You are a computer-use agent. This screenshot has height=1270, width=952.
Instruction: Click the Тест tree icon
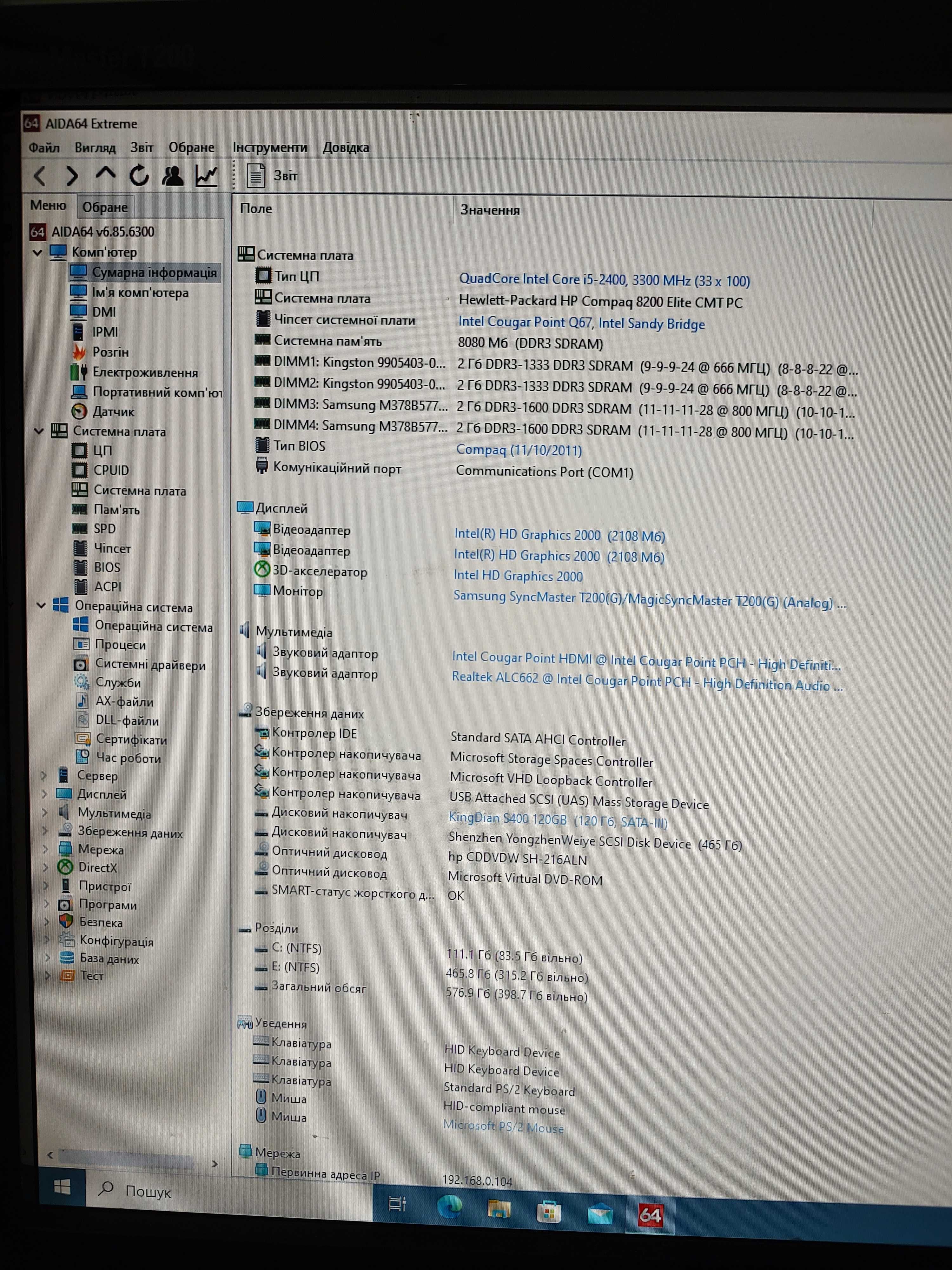coord(68,975)
